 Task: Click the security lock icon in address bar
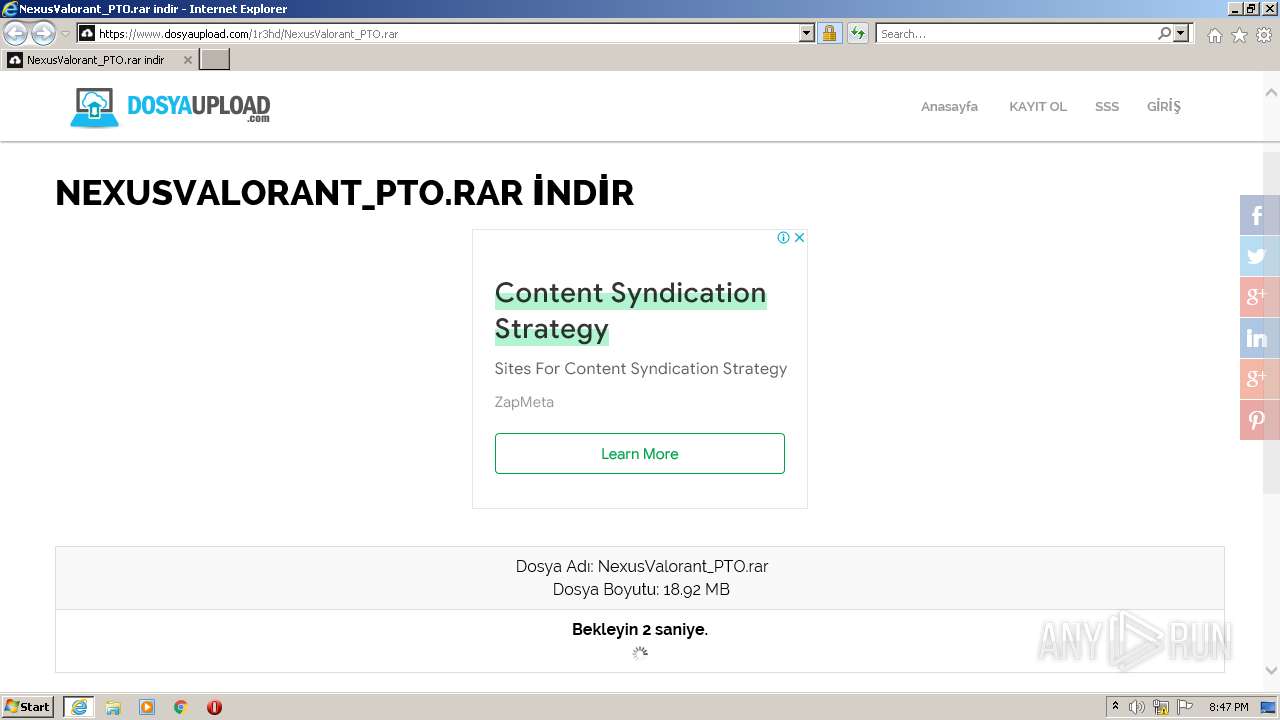pos(829,33)
